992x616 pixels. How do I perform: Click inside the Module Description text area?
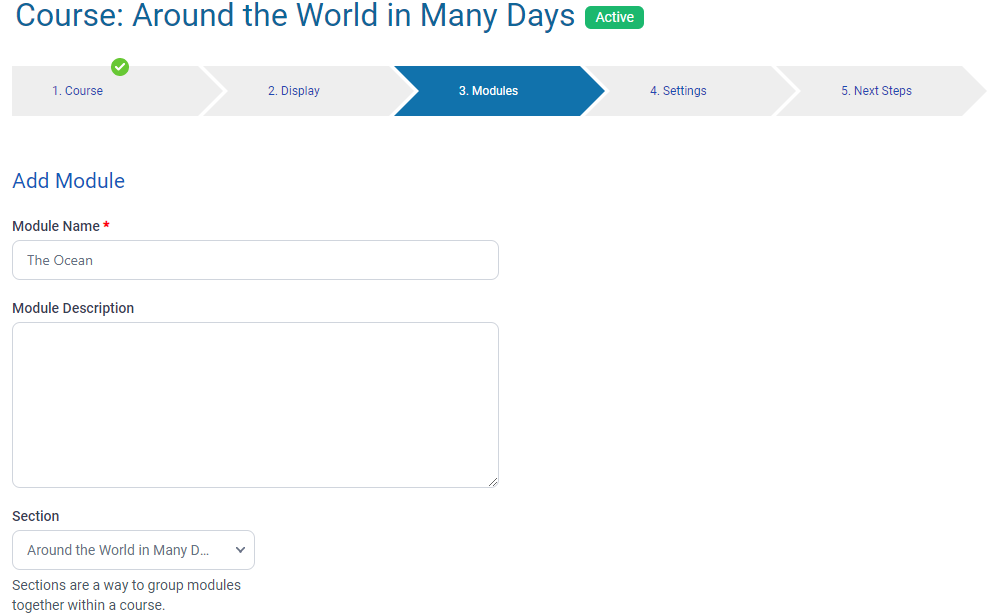point(256,405)
